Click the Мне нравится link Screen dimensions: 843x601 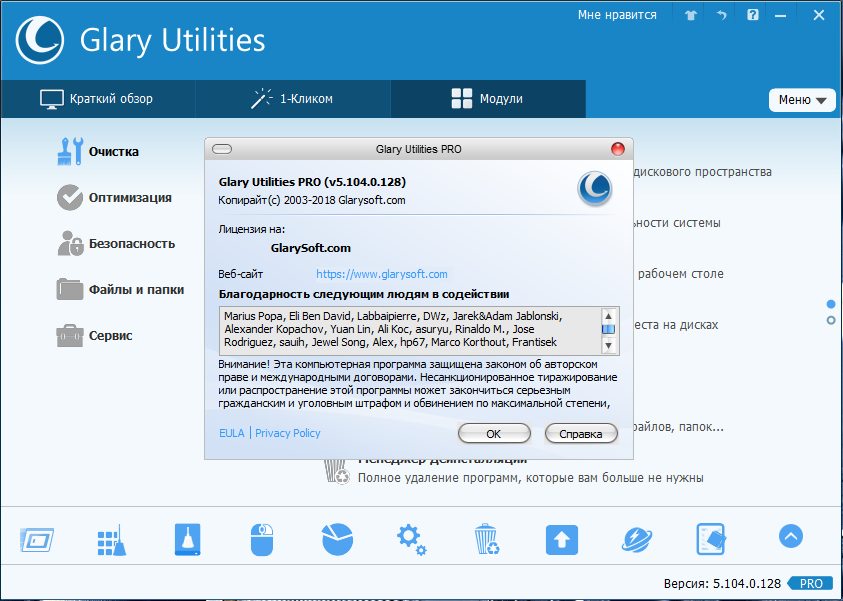617,15
